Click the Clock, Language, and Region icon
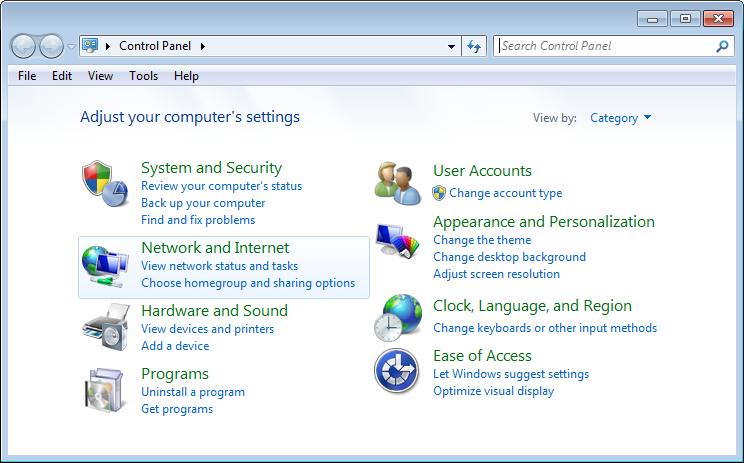The height and width of the screenshot is (463, 744). [x=397, y=318]
